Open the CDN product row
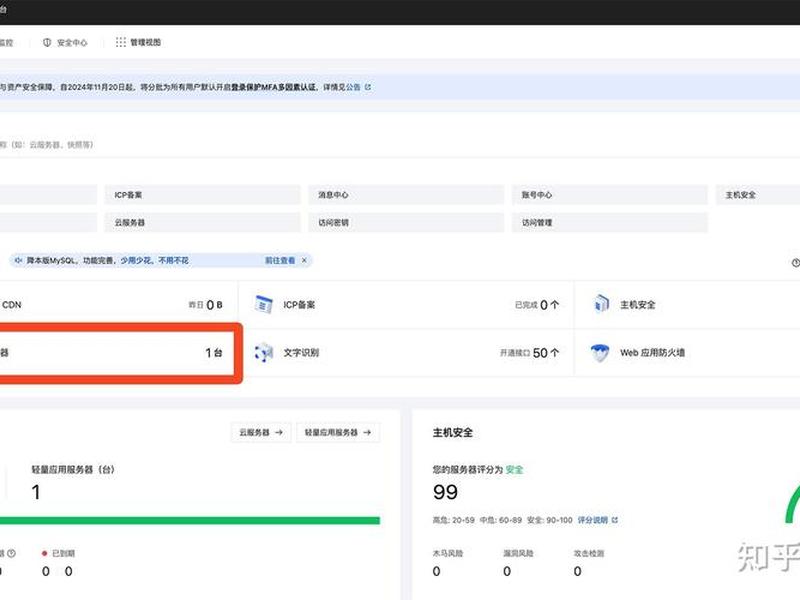 pos(117,305)
